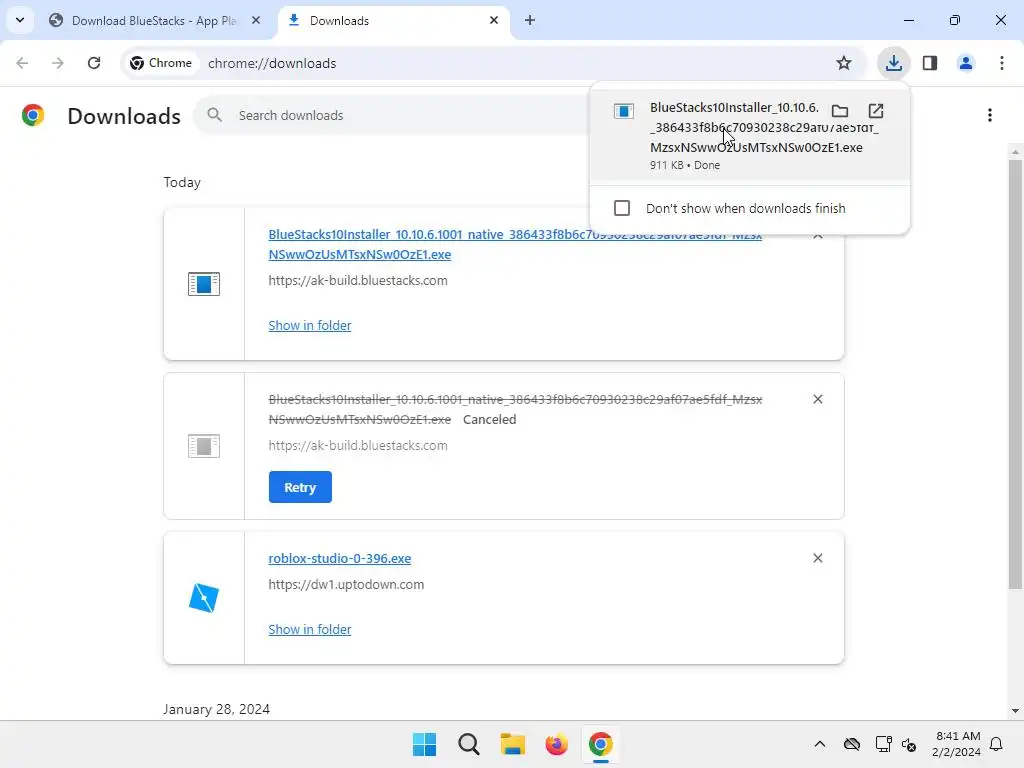
Task: Close the Downloads tab
Action: pyautogui.click(x=494, y=20)
